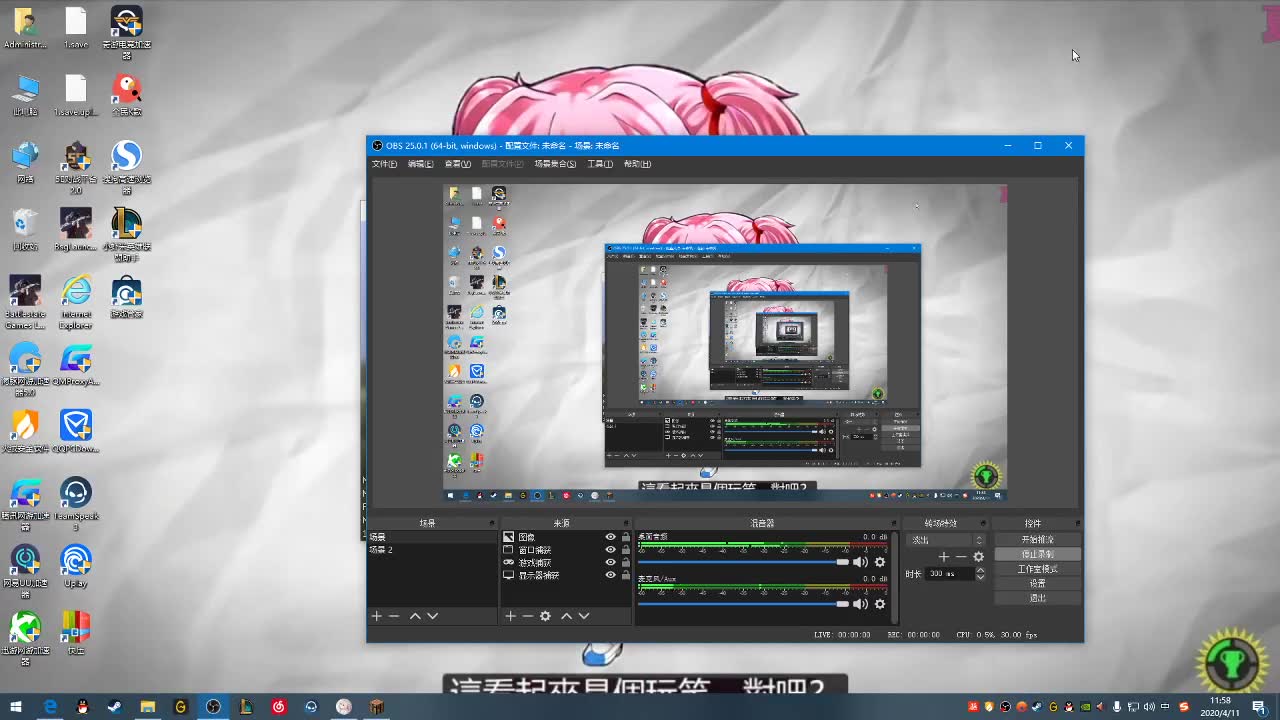Adjust the 桌面音频 volume slider handle

[x=843, y=562]
